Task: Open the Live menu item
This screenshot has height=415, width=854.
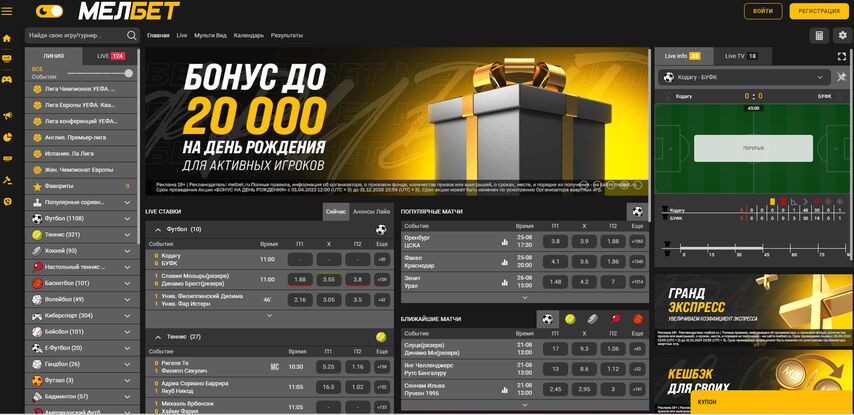Action: pos(182,35)
